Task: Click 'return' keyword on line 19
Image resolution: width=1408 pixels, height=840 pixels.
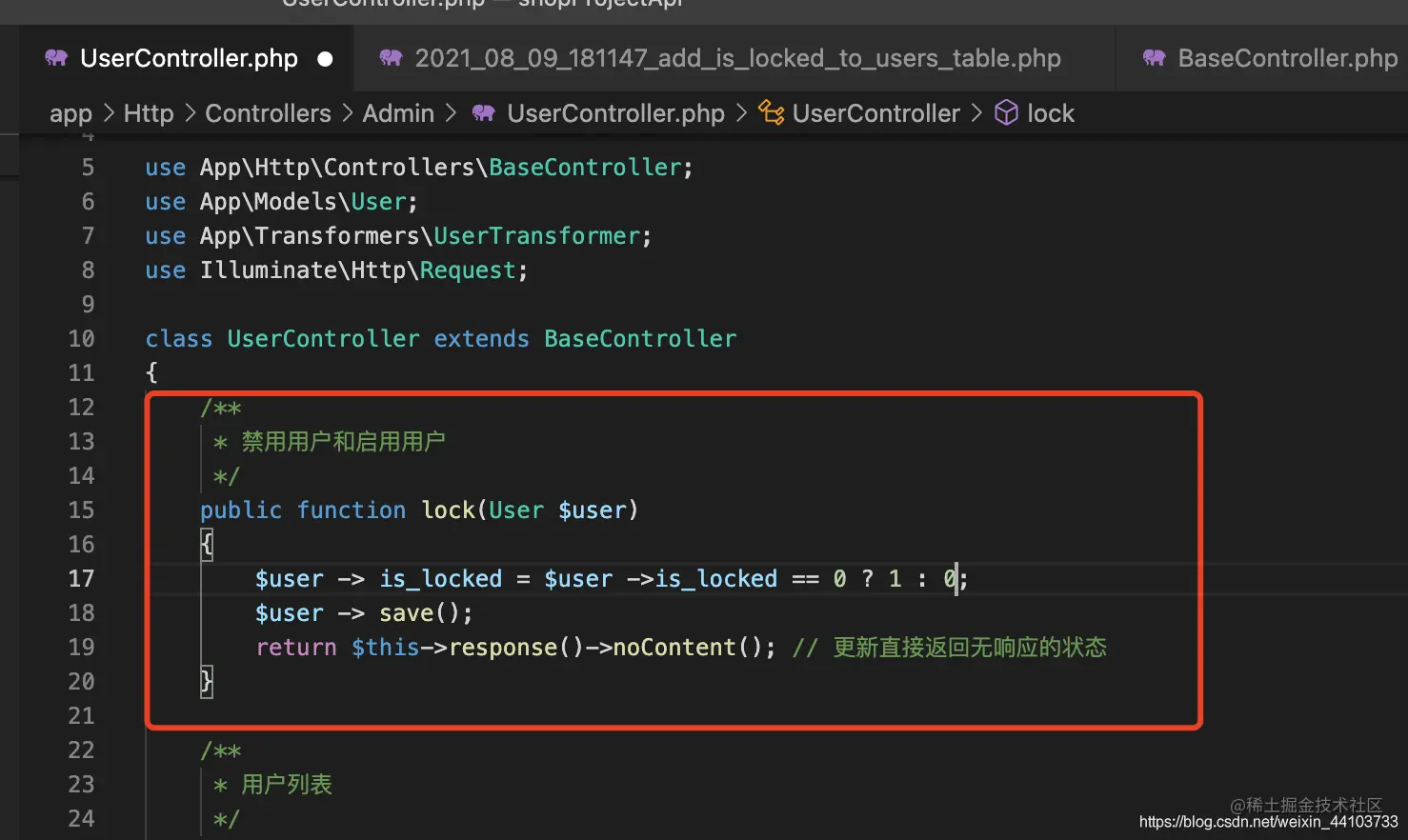Action: click(x=296, y=648)
